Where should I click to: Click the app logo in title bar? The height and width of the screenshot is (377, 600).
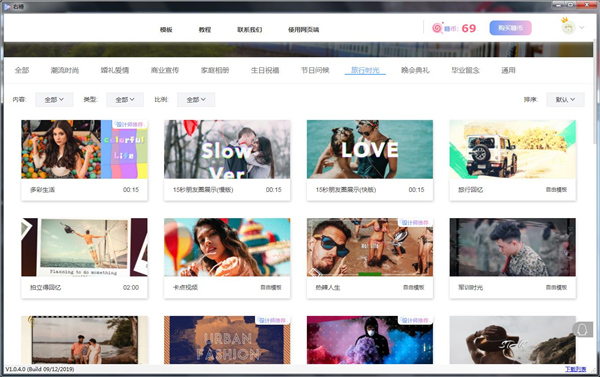(x=7, y=6)
